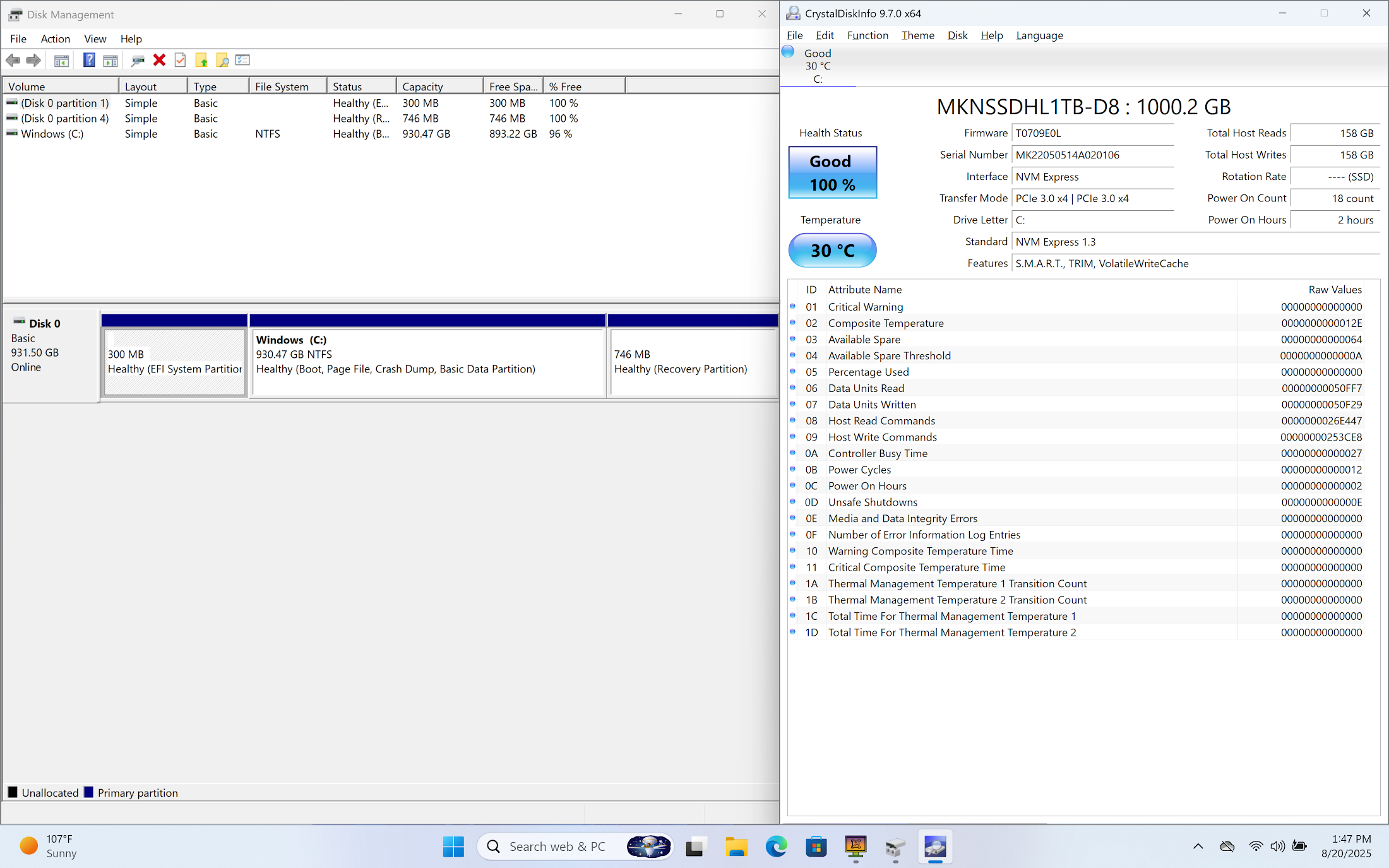Click the folder with magnifier icon

[222, 61]
